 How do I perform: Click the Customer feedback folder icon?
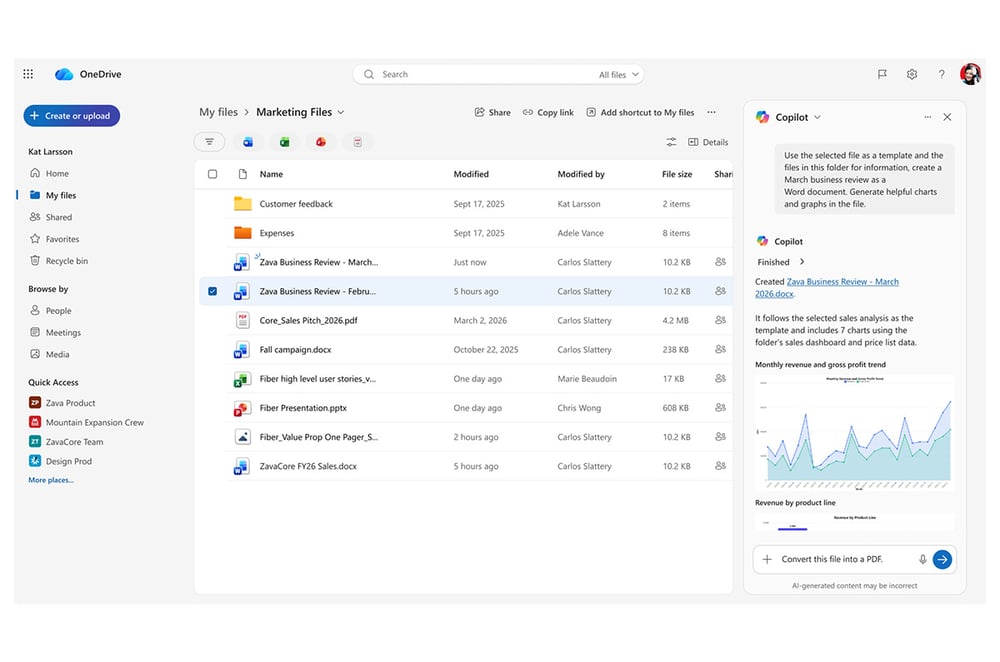242,204
